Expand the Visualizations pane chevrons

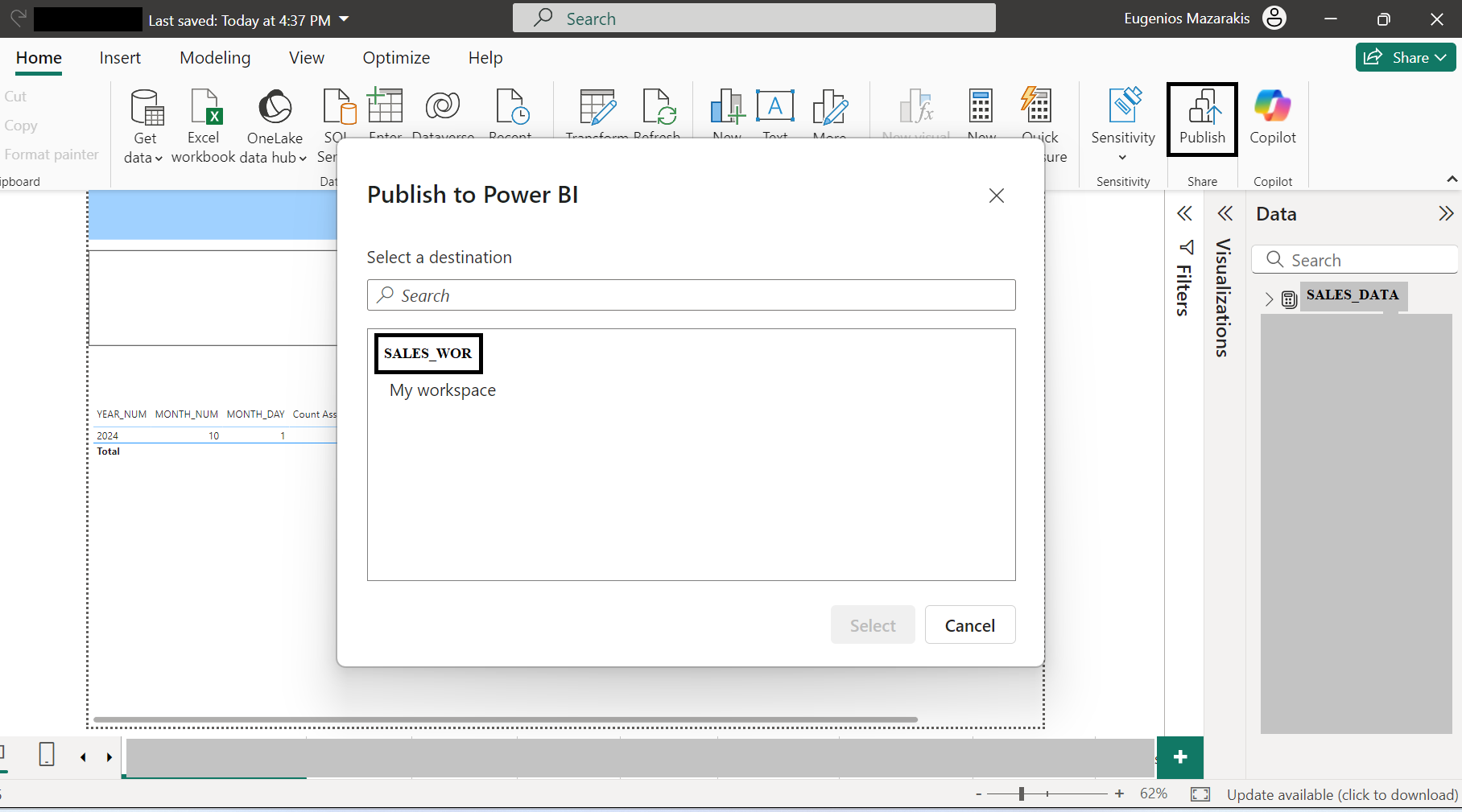click(1225, 213)
